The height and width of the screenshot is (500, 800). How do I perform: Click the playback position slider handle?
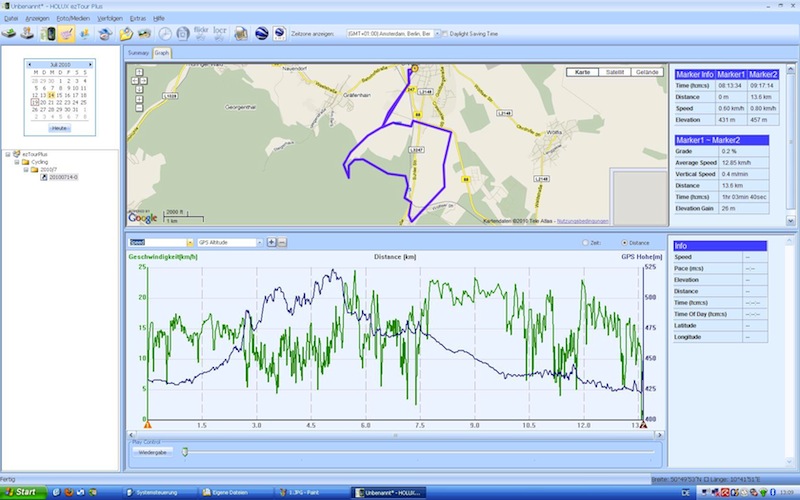pyautogui.click(x=184, y=452)
